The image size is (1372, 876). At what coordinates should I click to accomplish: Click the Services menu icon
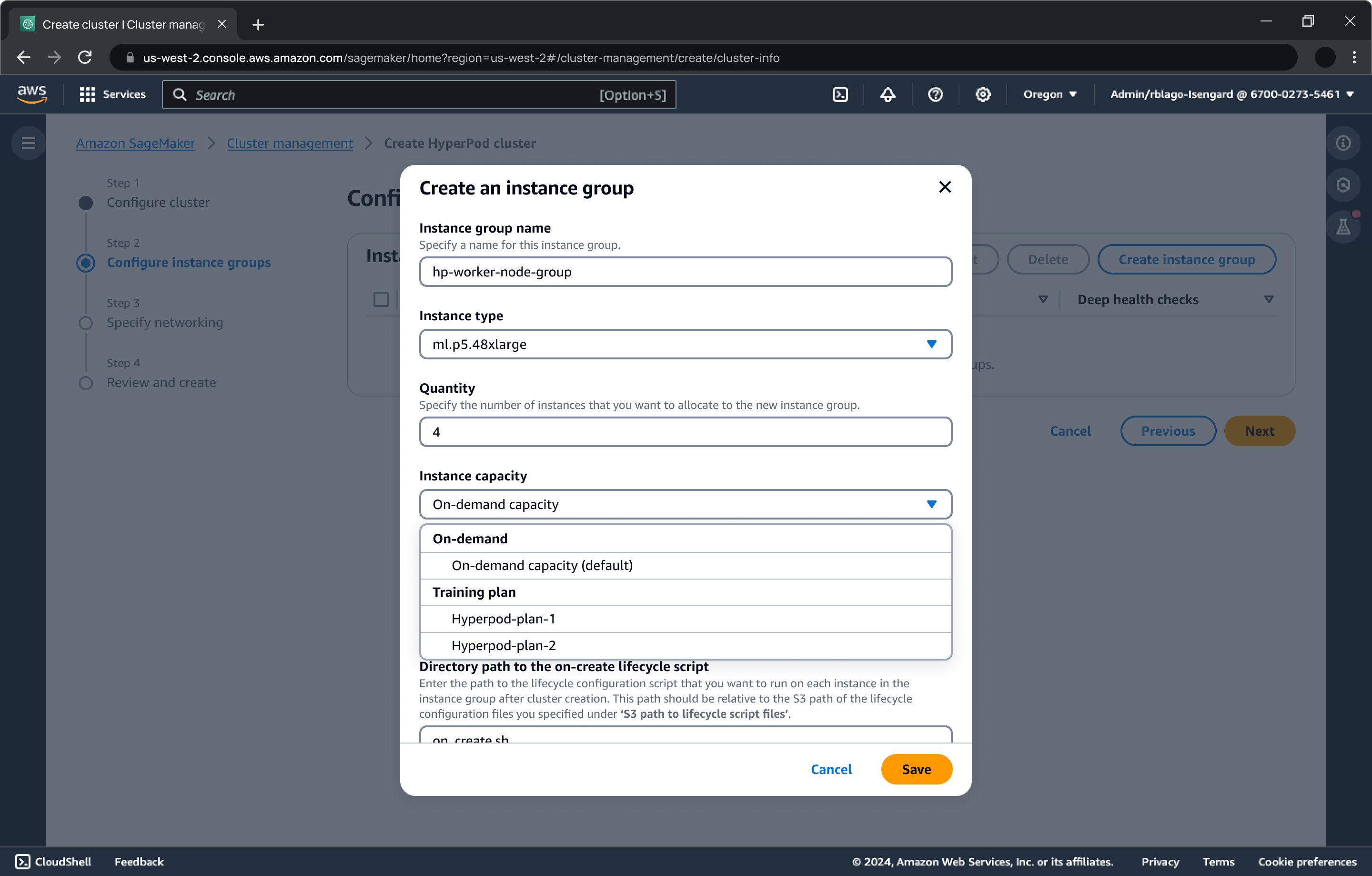(88, 94)
